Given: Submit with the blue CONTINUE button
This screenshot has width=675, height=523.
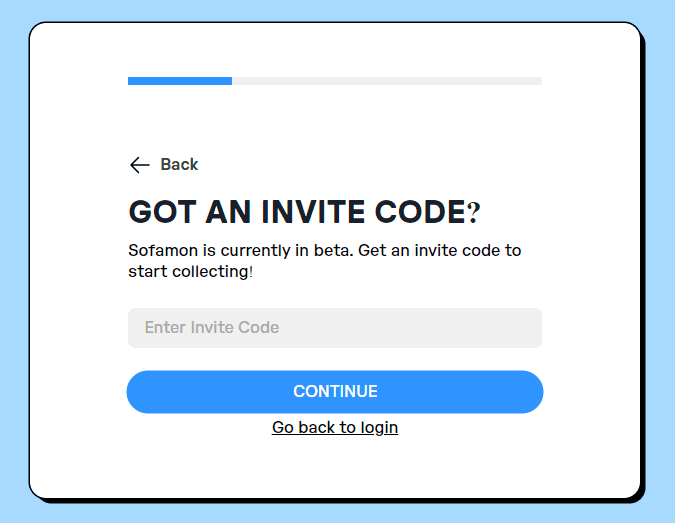Looking at the screenshot, I should 335,392.
